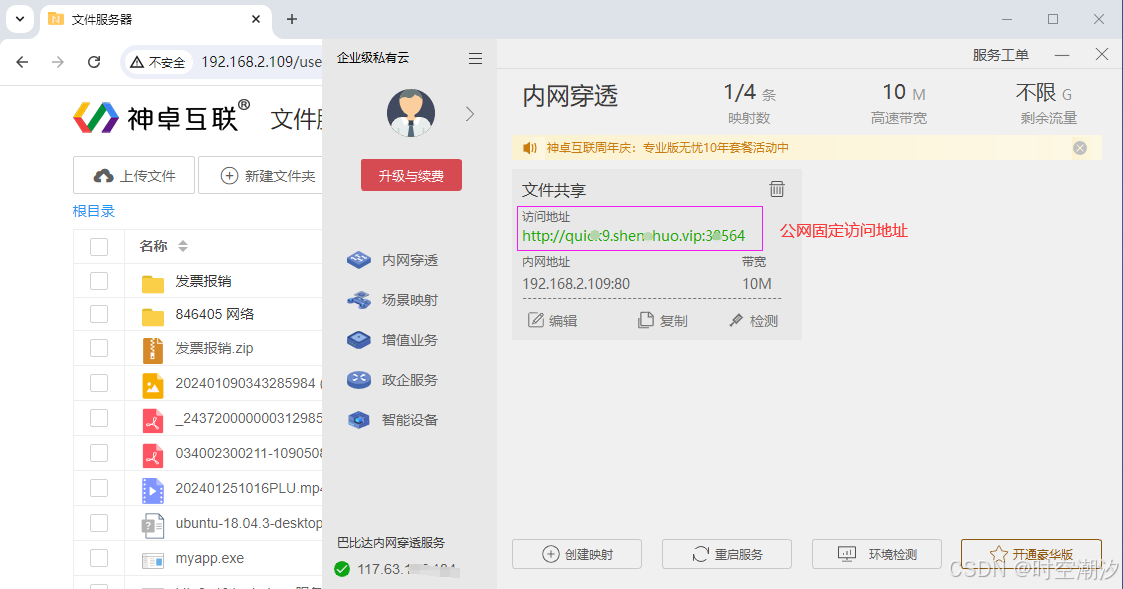Open the green 访问地址 URL link
This screenshot has width=1123, height=589.
634,236
